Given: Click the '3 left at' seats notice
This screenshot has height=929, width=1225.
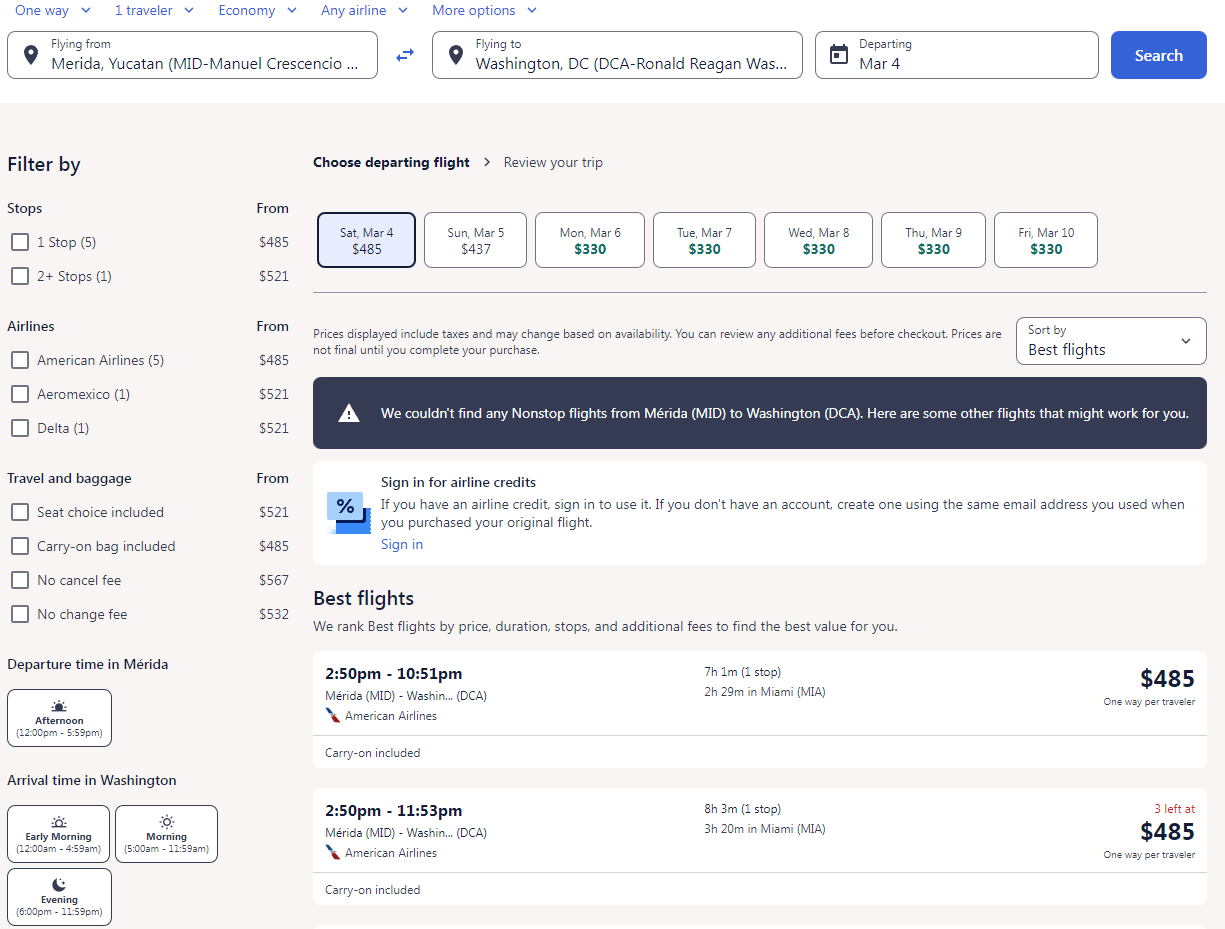Looking at the screenshot, I should [x=1174, y=810].
